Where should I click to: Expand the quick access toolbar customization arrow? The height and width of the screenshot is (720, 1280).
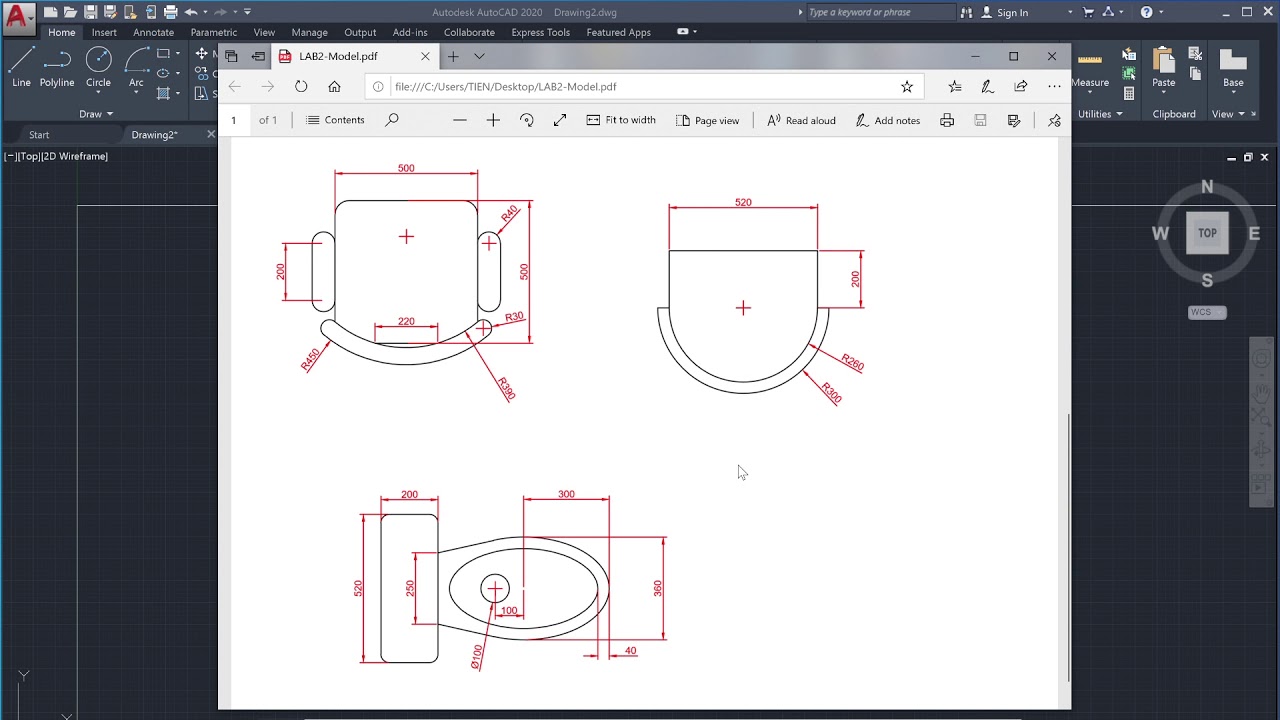(x=247, y=12)
